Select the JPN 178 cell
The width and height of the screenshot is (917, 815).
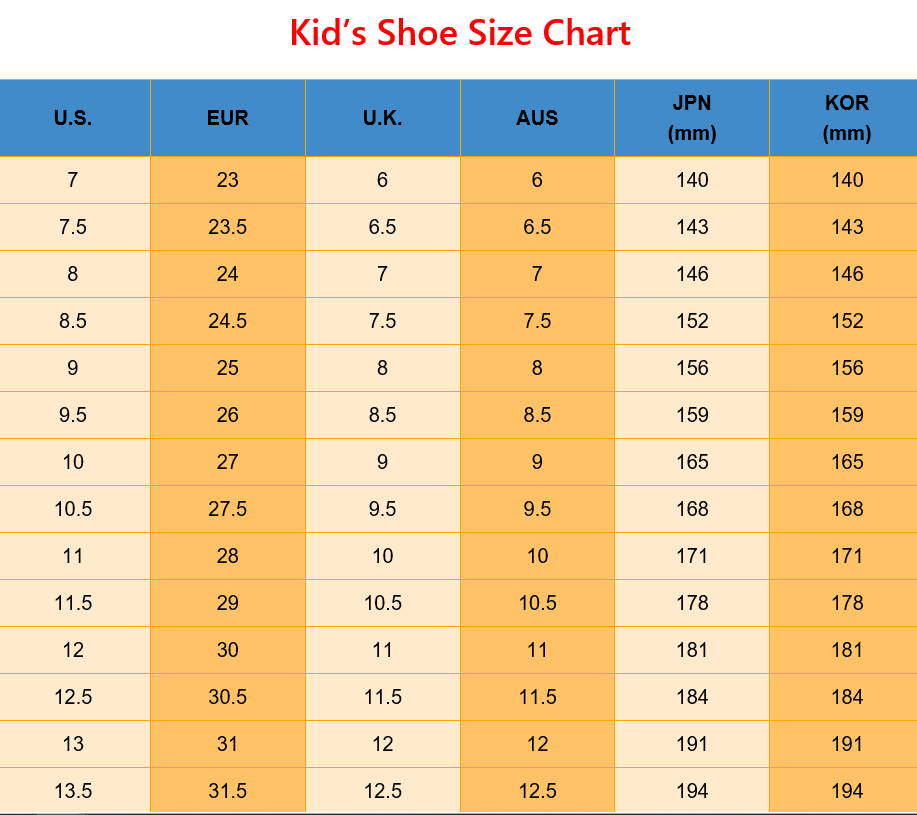692,603
